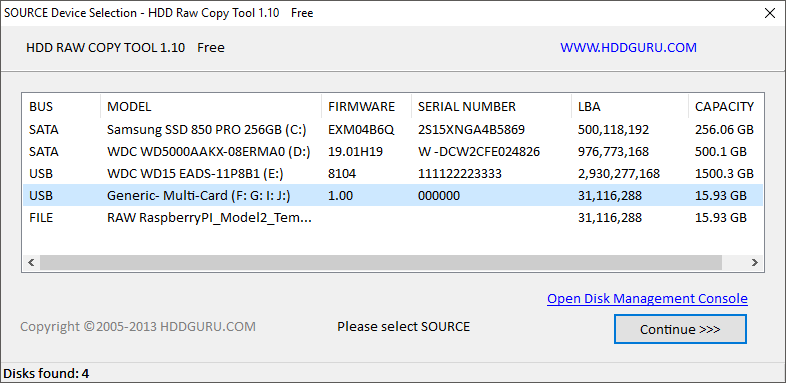Click the MODEL column header
Viewport: 786px width, 383px height.
(x=211, y=107)
